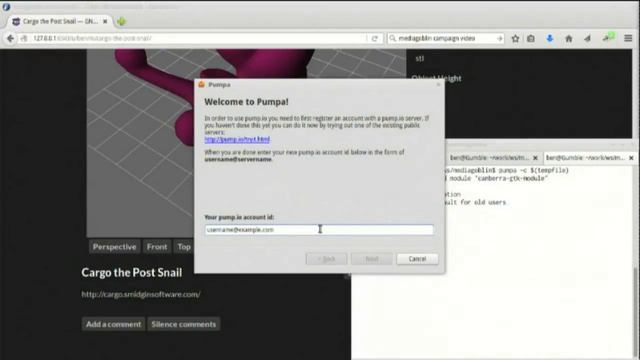640x360 pixels.
Task: Bookmark this page with the star icon
Action: tap(515, 38)
